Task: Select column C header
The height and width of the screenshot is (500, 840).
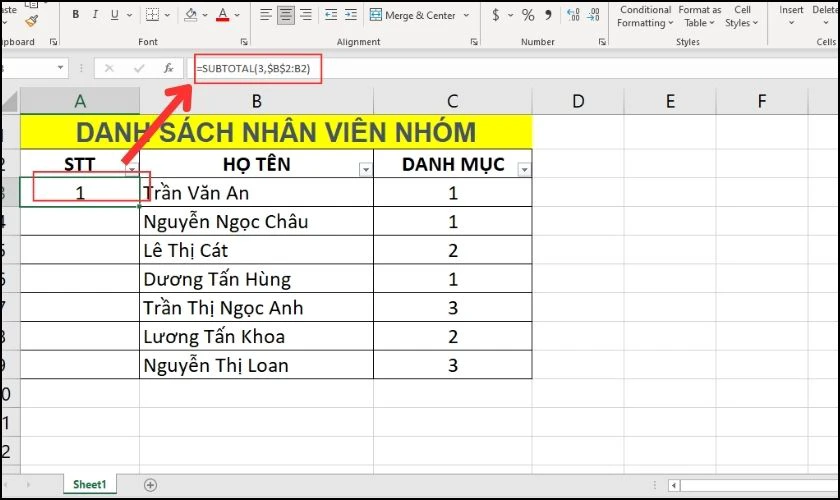Action: point(453,101)
